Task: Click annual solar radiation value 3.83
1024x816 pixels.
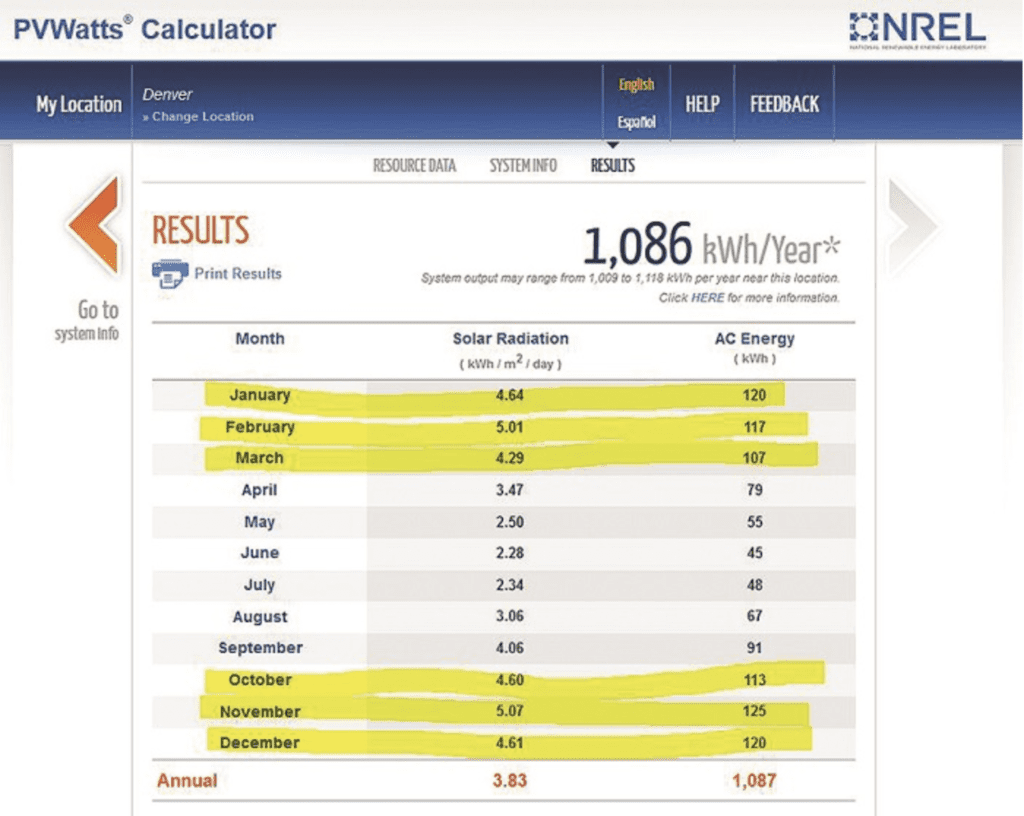Action: click(x=509, y=781)
